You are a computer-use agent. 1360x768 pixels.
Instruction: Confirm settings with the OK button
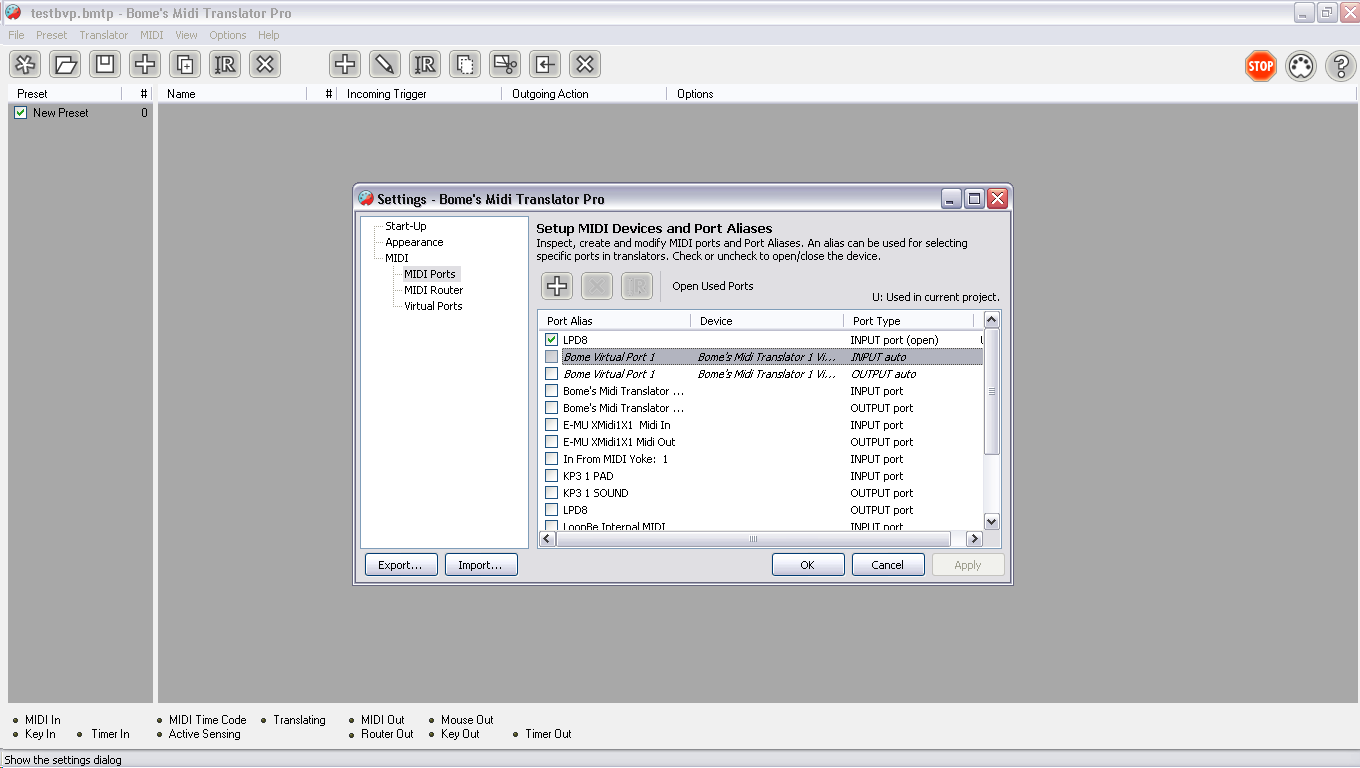(x=808, y=565)
